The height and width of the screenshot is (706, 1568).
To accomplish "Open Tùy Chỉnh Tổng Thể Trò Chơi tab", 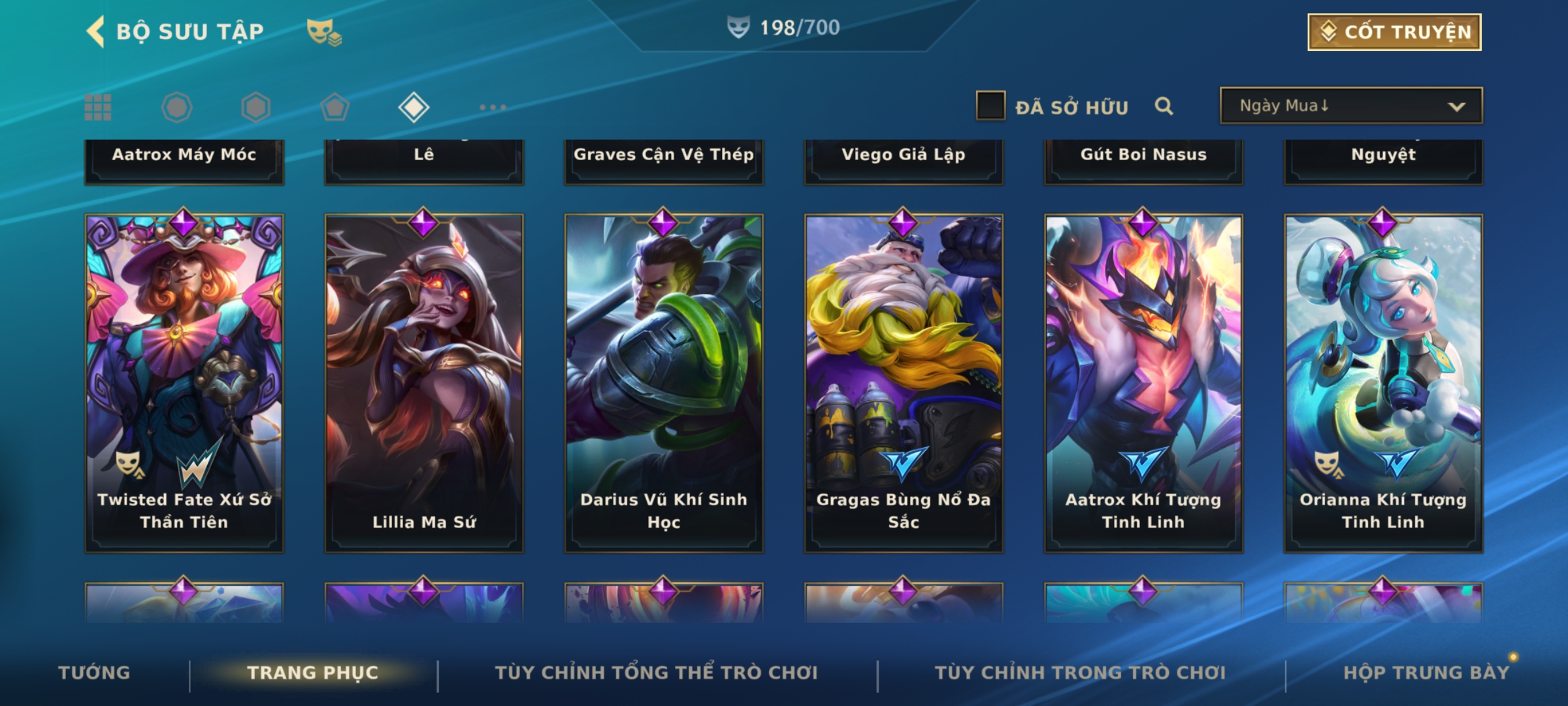I will click(x=656, y=673).
